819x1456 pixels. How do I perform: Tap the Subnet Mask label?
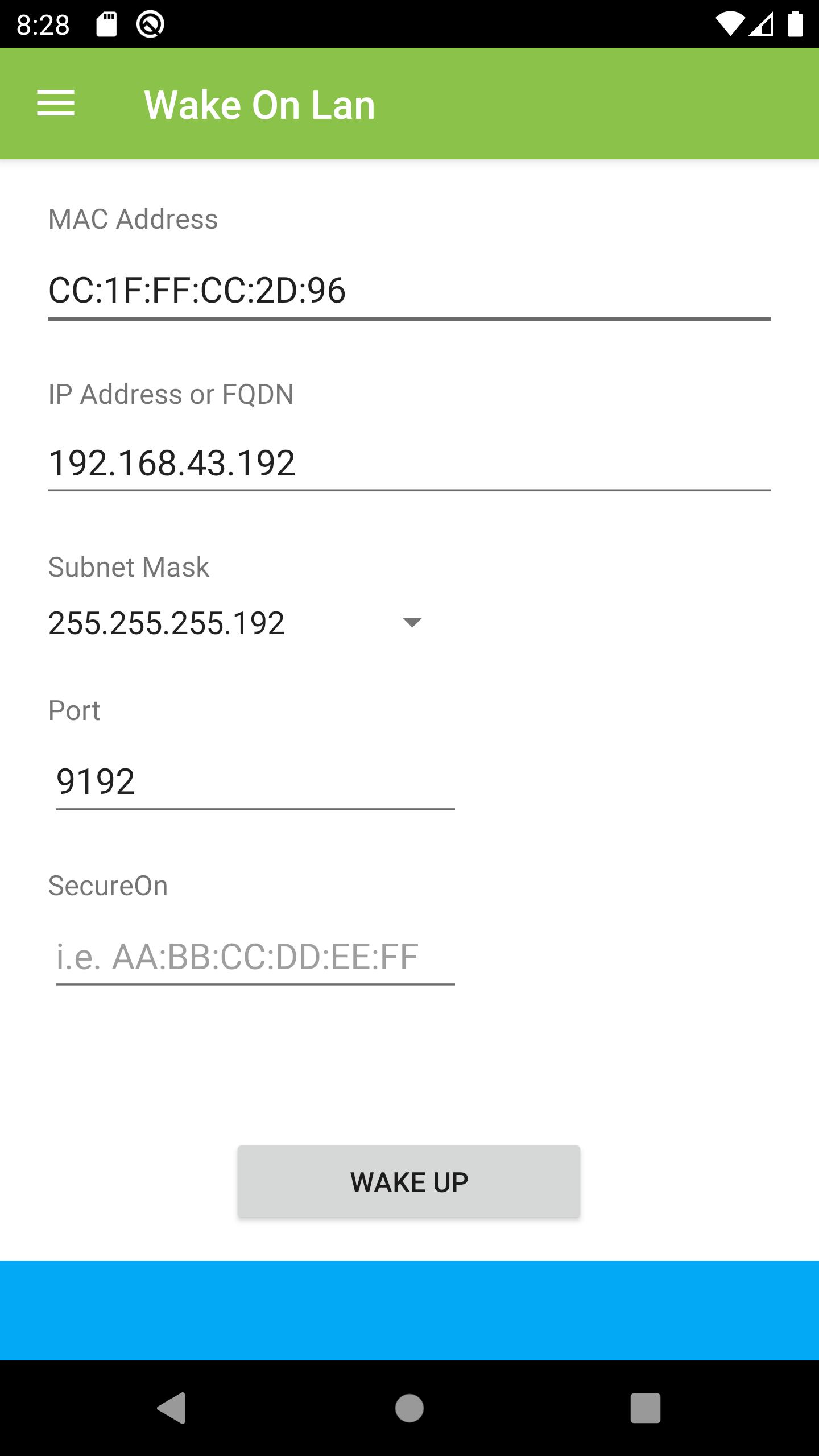pos(129,567)
